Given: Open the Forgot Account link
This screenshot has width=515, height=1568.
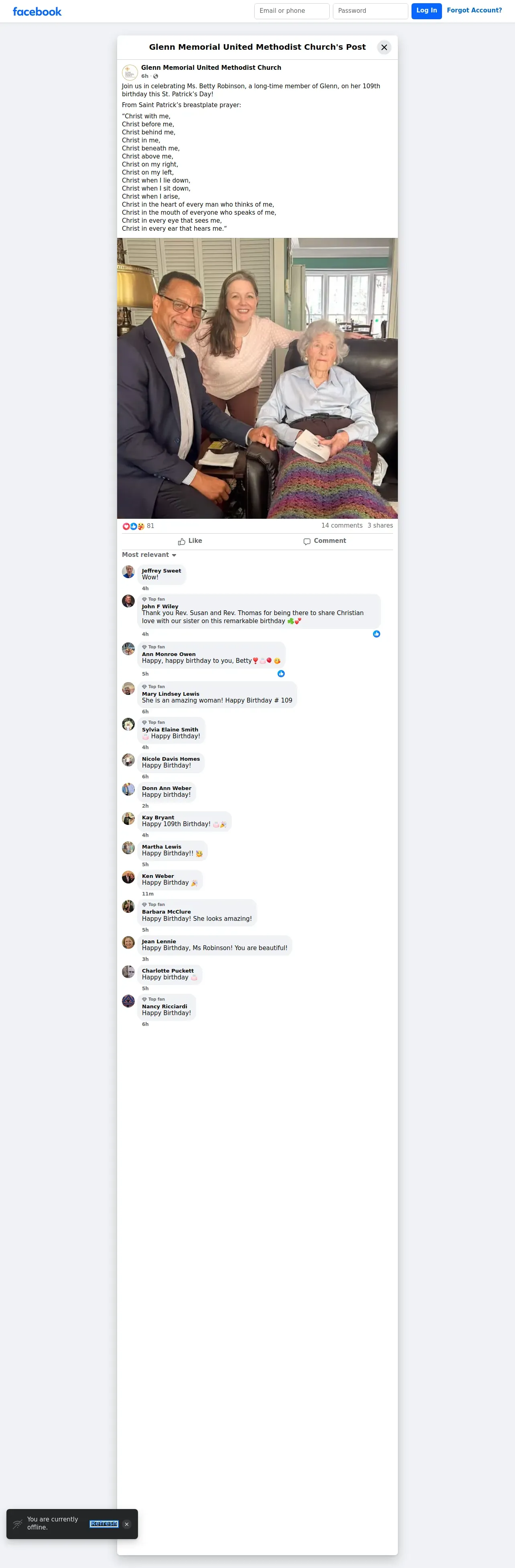Looking at the screenshot, I should [474, 10].
